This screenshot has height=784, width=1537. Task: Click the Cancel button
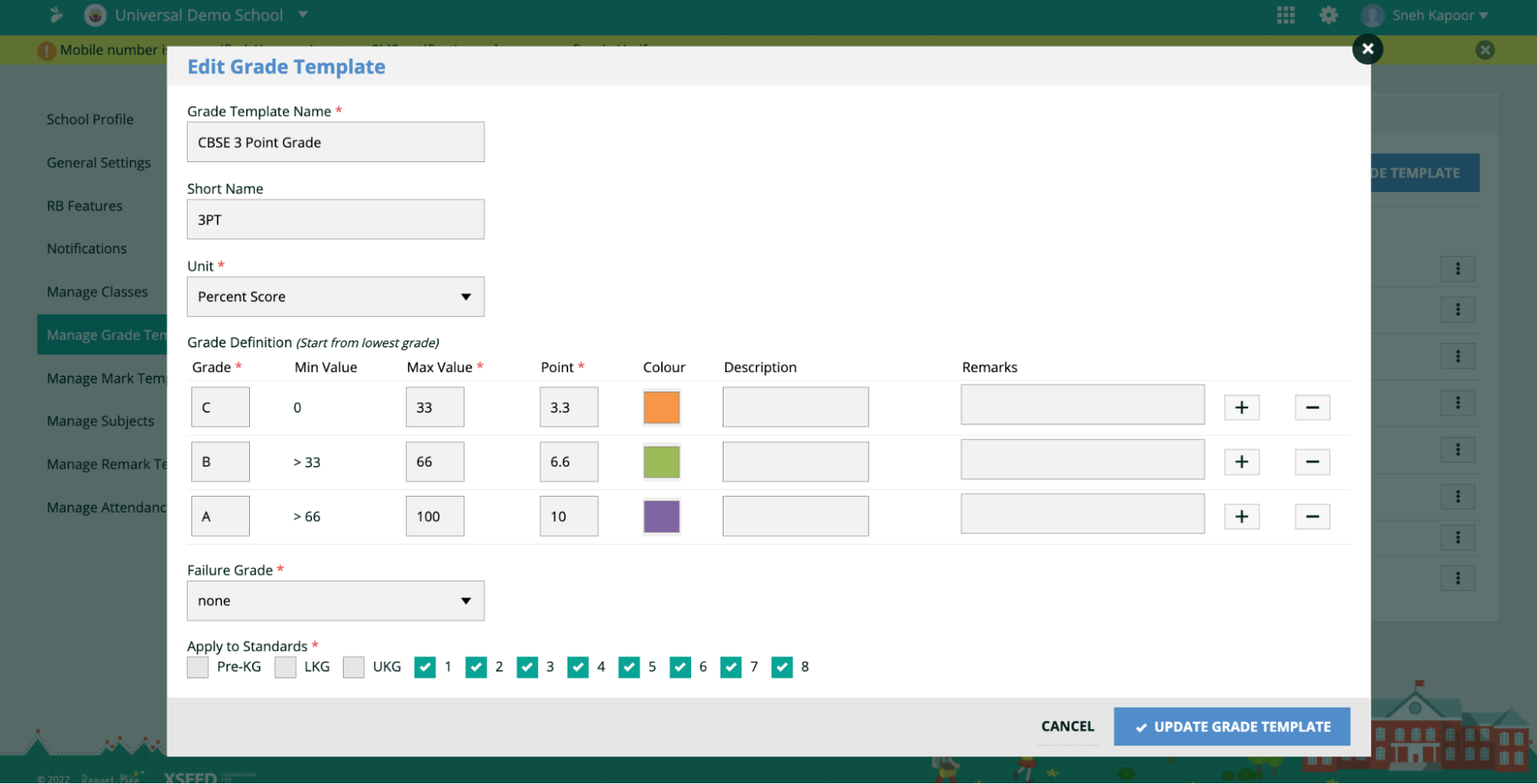[x=1067, y=726]
